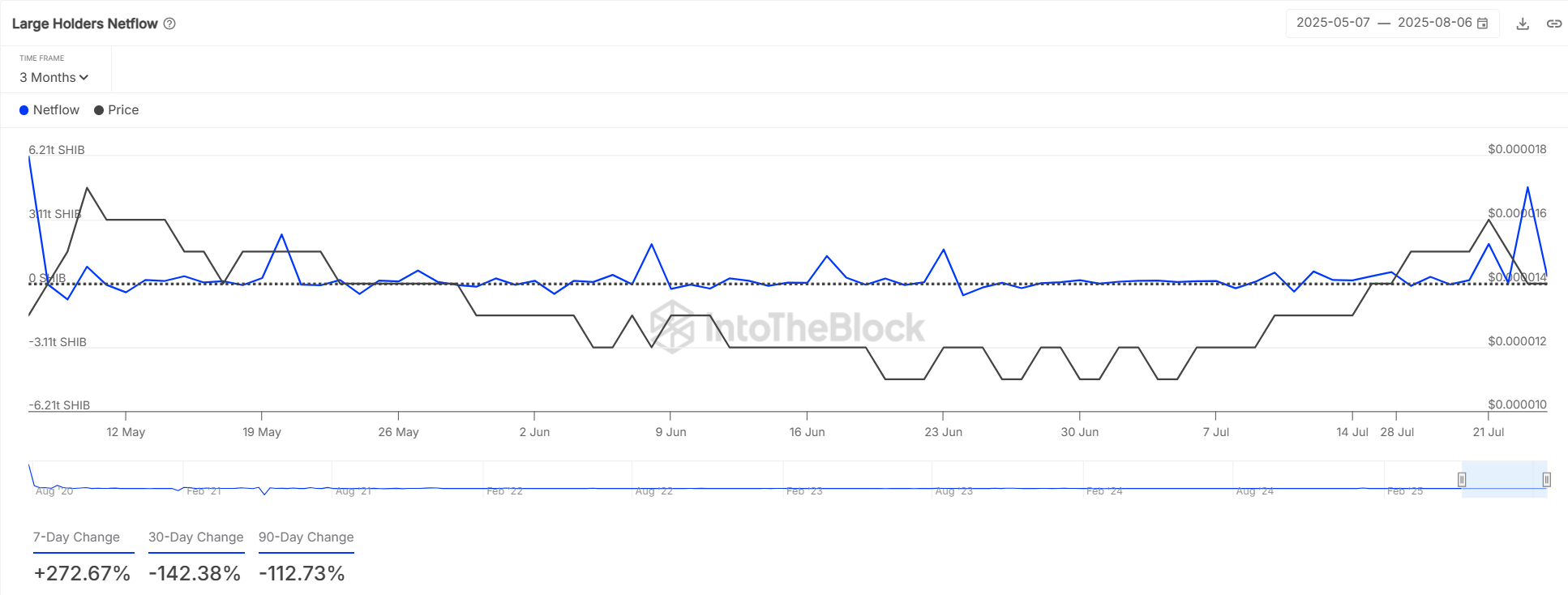This screenshot has width=1568, height=595.
Task: Click the 23 Jun x-axis label
Action: tap(943, 432)
